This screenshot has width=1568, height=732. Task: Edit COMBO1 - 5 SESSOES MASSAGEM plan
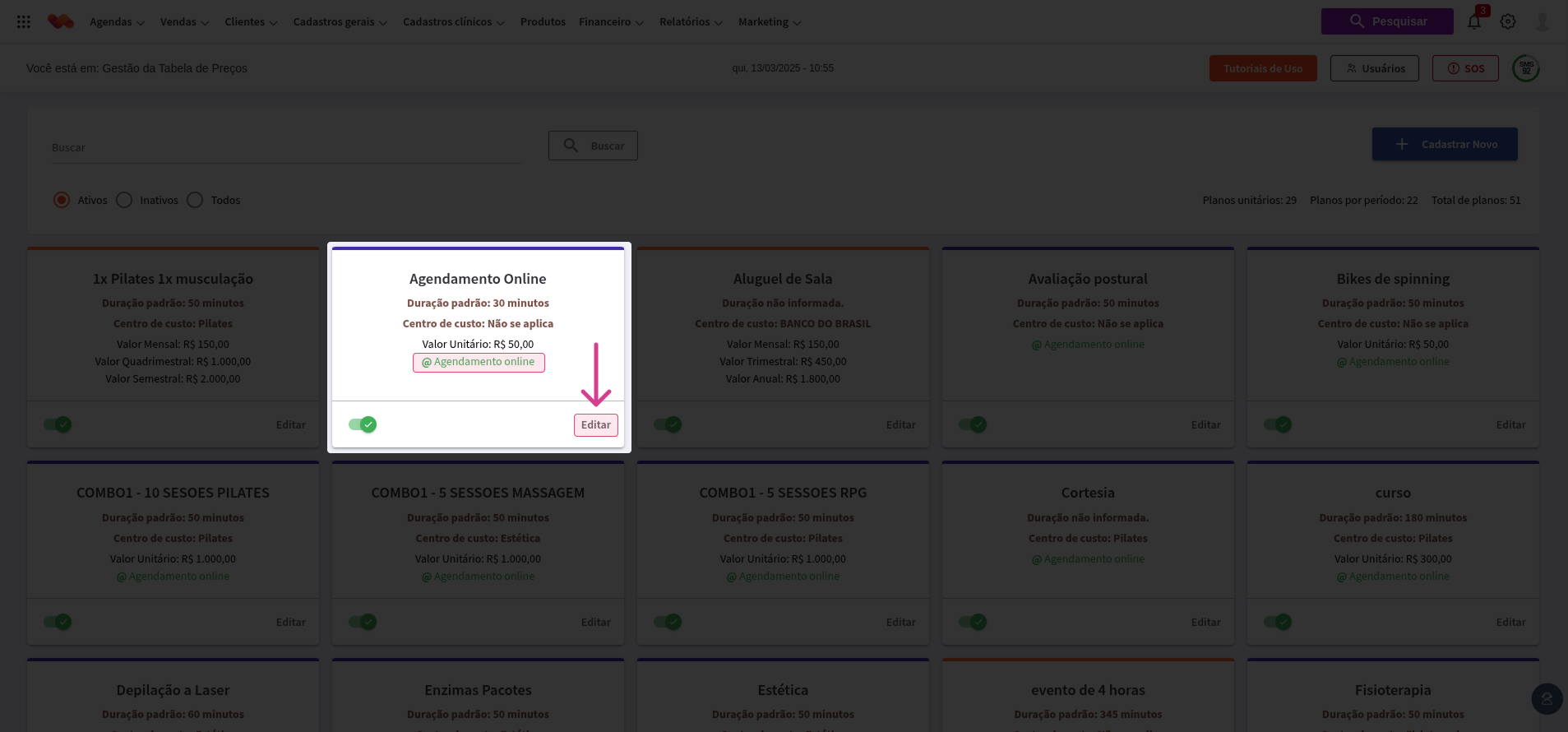pos(595,623)
